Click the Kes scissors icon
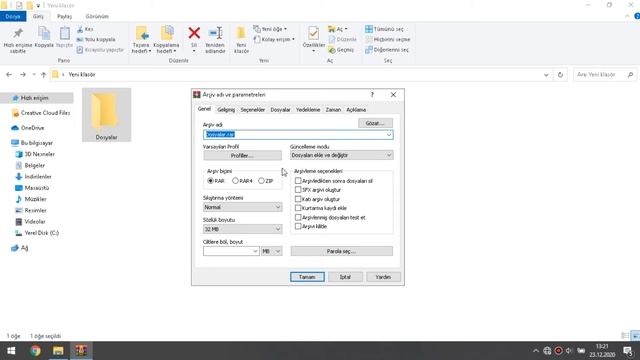 click(80, 29)
